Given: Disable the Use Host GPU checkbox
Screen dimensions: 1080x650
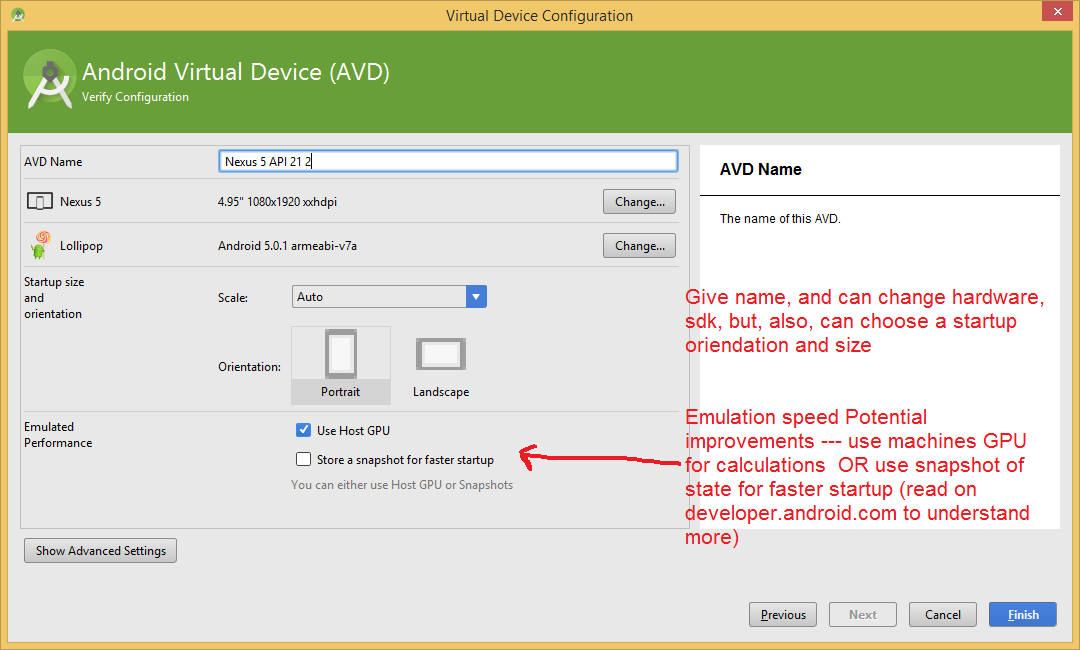Looking at the screenshot, I should point(304,430).
